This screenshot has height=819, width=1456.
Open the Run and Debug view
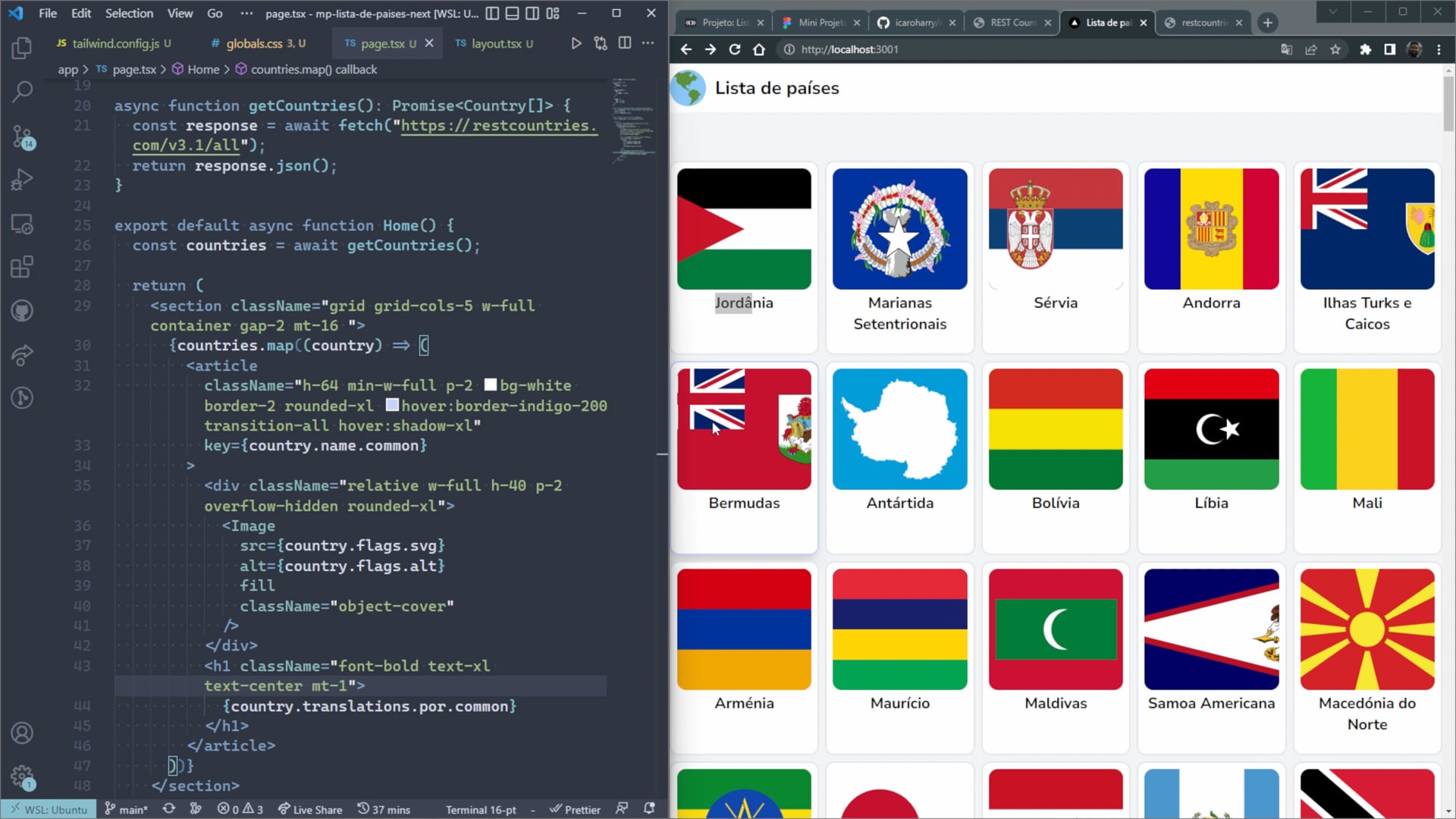click(22, 180)
